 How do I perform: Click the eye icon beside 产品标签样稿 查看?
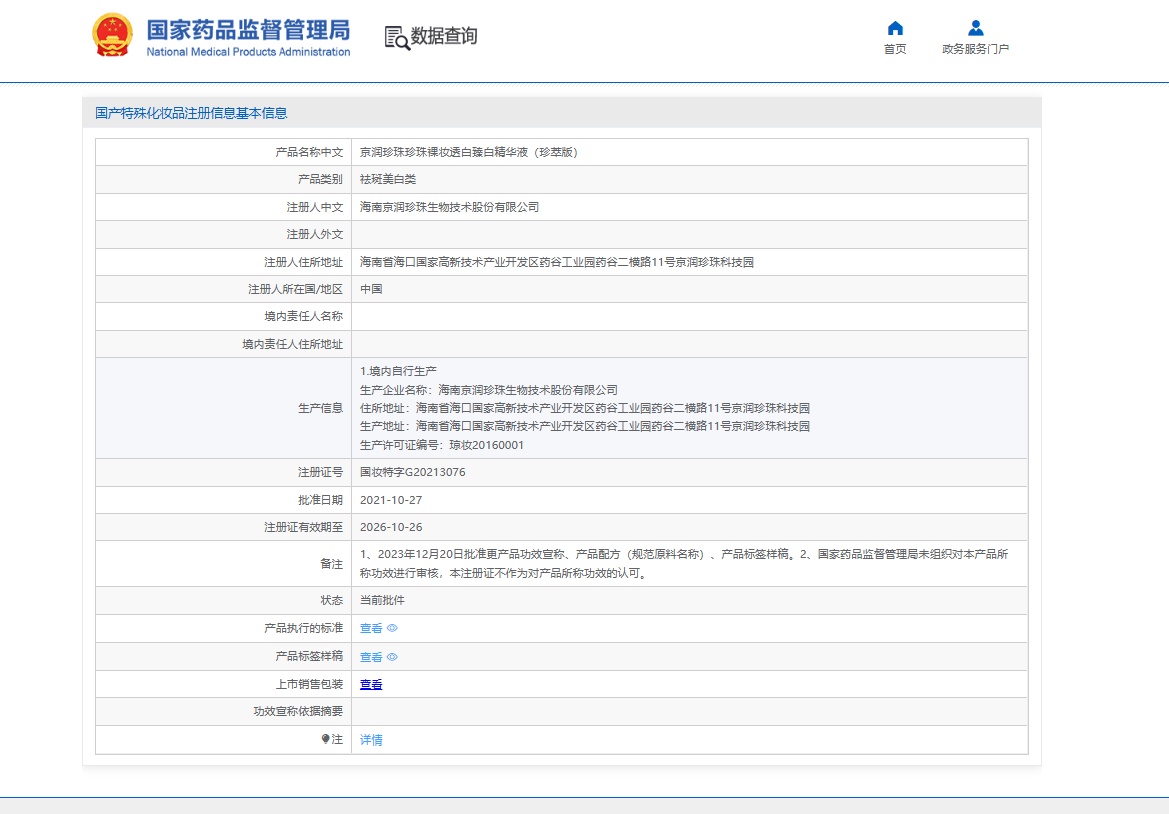point(392,657)
